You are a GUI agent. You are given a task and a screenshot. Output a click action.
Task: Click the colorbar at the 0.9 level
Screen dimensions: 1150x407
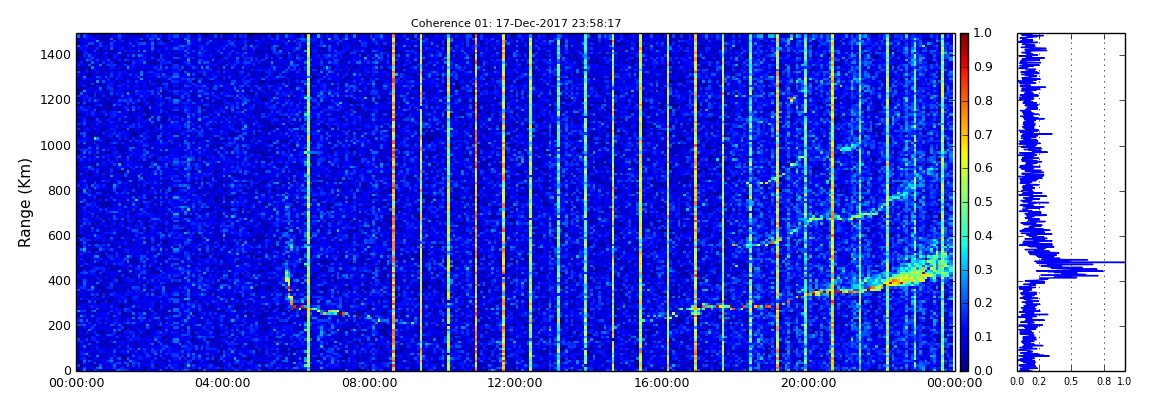pyautogui.click(x=964, y=67)
